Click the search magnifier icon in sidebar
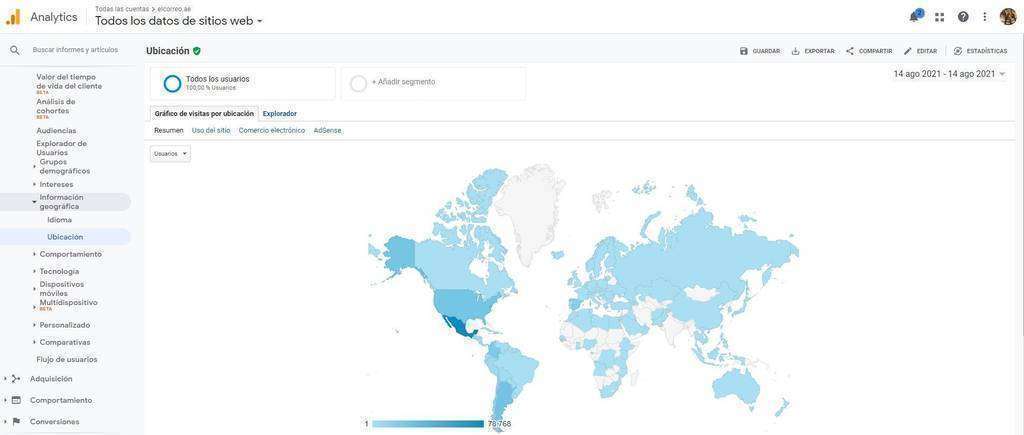1024x435 pixels. (x=15, y=50)
